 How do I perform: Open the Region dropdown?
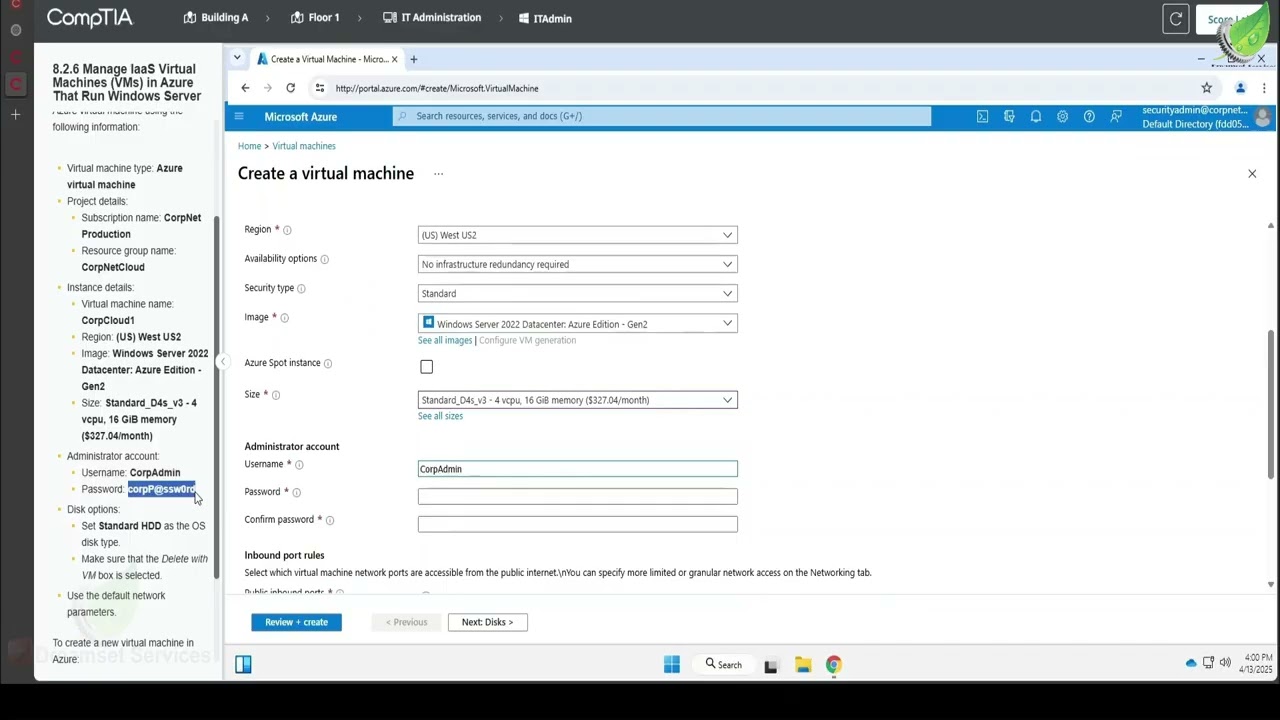[x=578, y=235]
